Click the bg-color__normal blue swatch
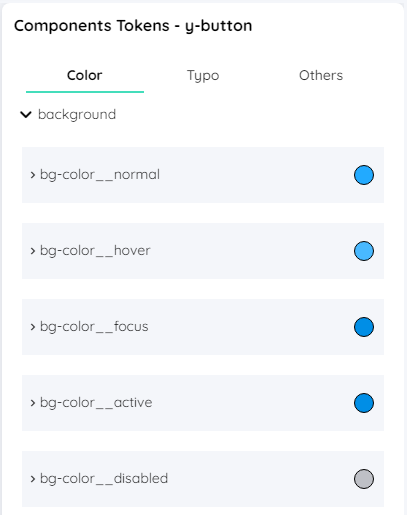Viewport: 407px width, 515px height. coord(364,175)
